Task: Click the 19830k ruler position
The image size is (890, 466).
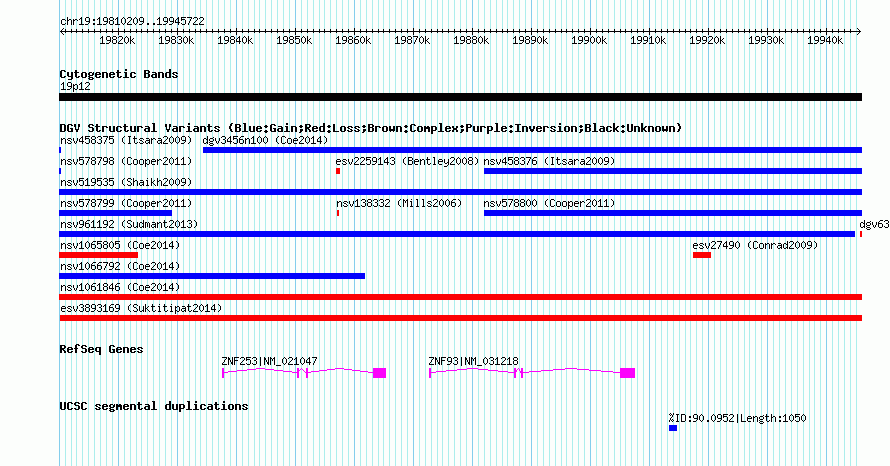Action: (176, 40)
